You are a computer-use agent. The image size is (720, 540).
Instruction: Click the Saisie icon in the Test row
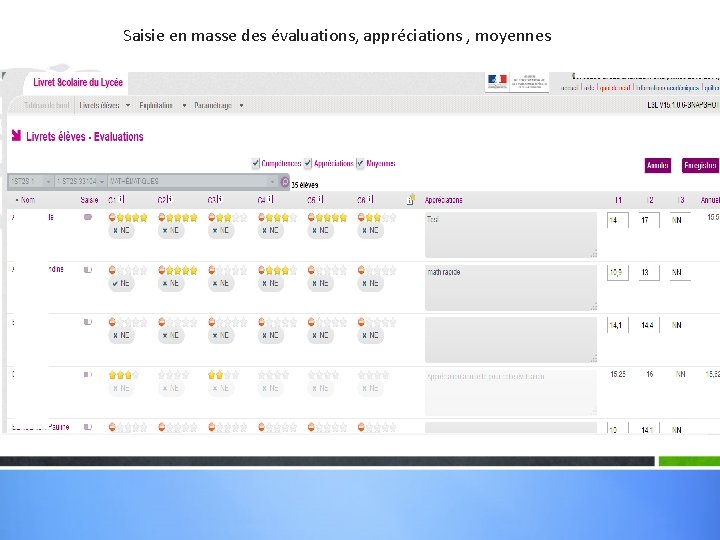(x=88, y=217)
